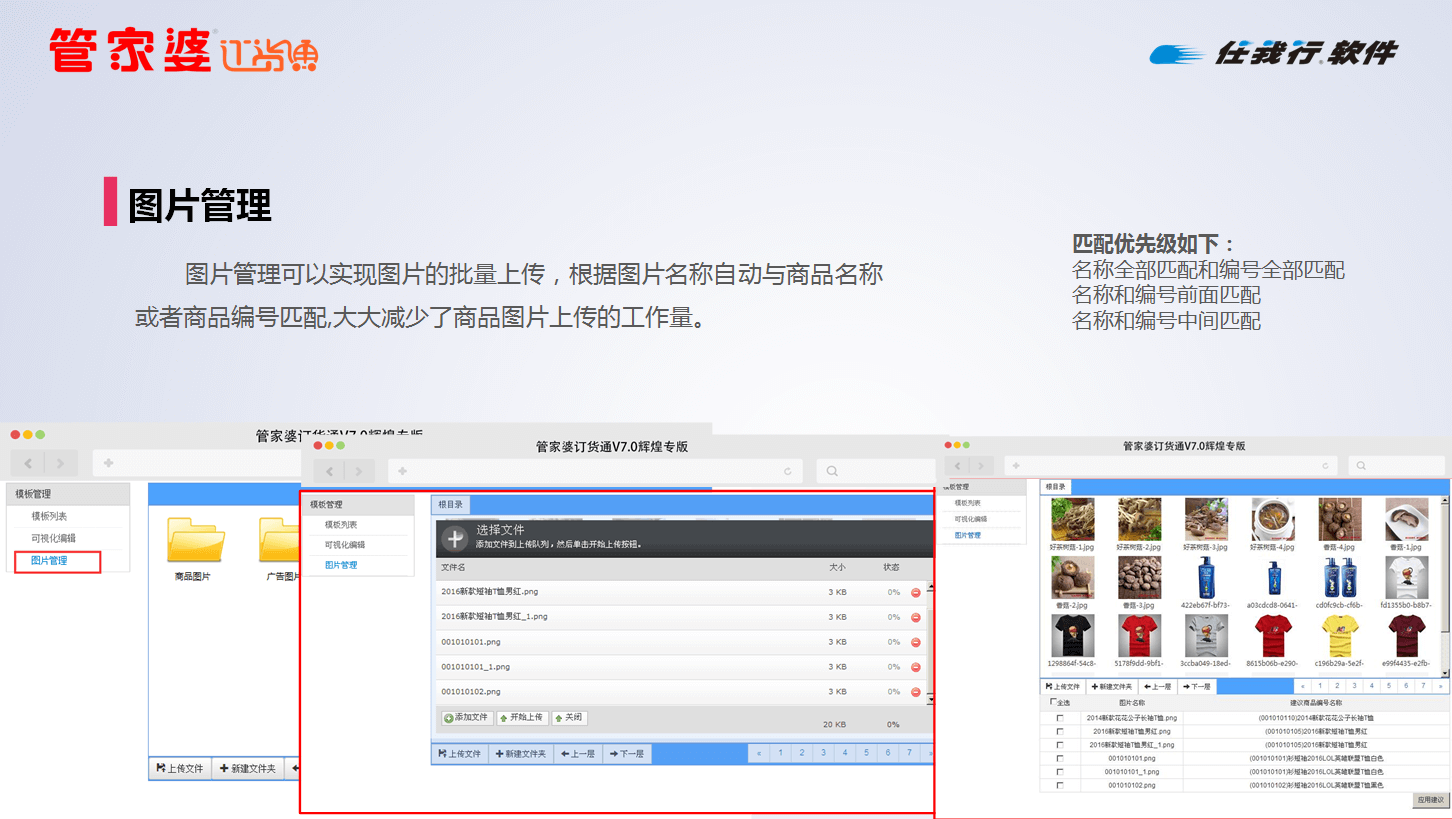Screen dimensions: 1452x819
Task: Remove 001010102.png from the upload queue
Action: (x=915, y=692)
